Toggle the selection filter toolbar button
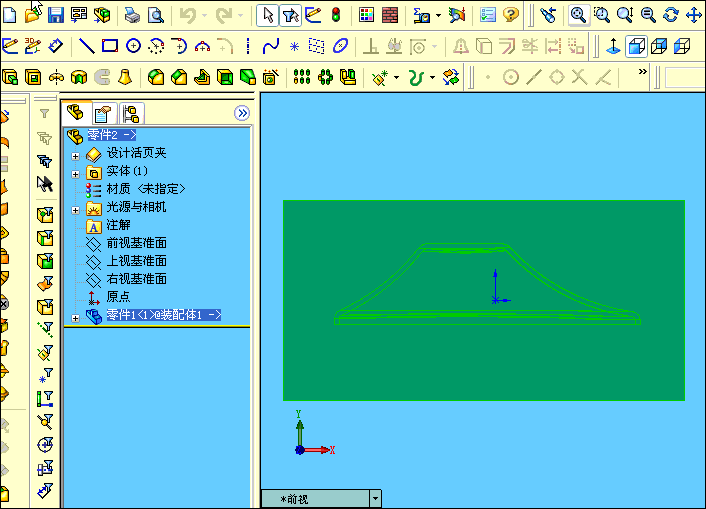This screenshot has height=509, width=706. point(290,15)
